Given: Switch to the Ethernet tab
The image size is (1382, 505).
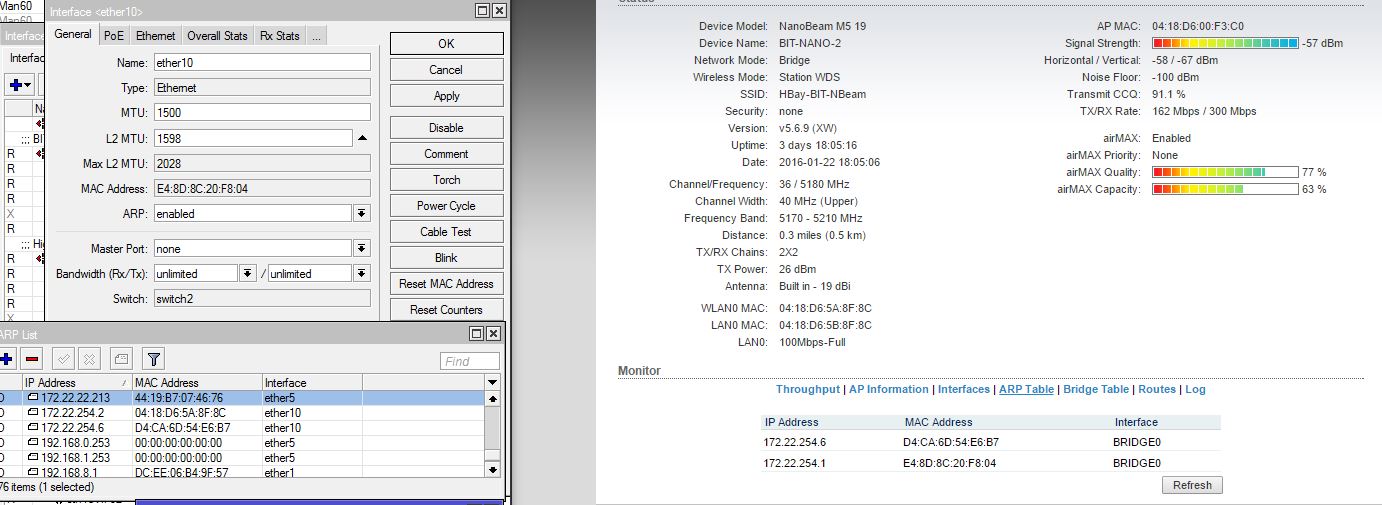Looking at the screenshot, I should (x=156, y=36).
